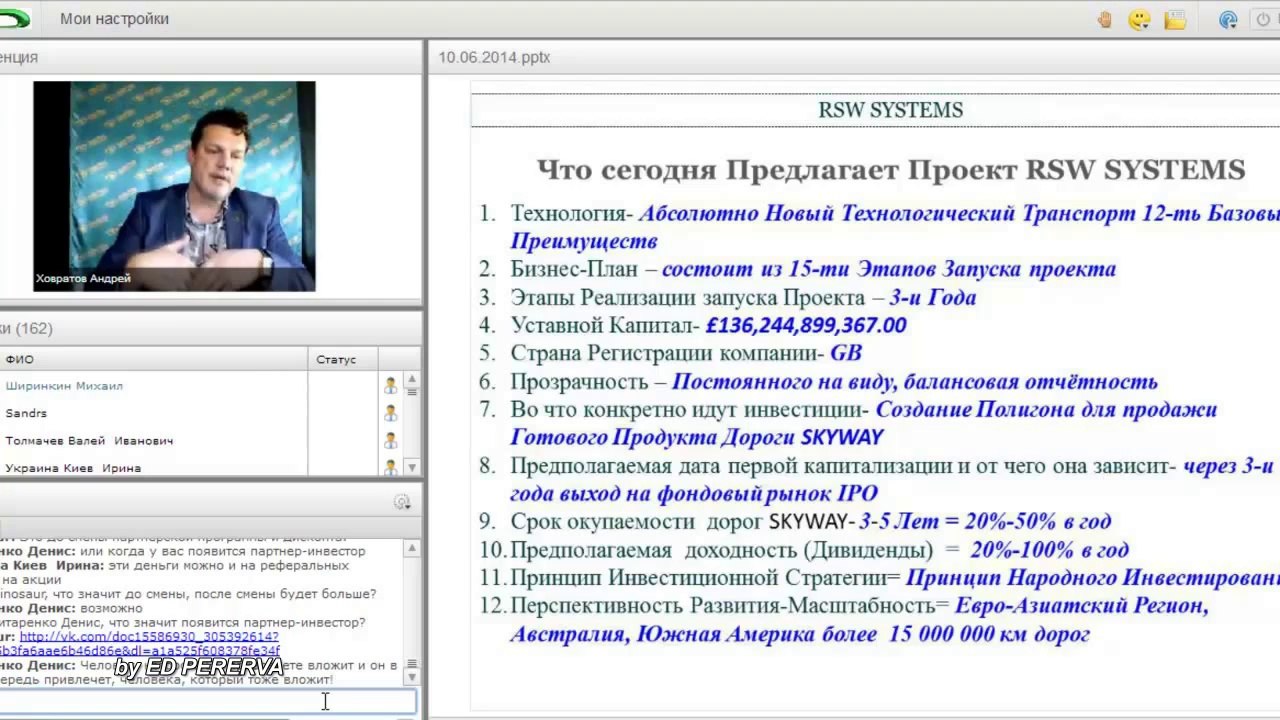Click the green logo at top-left

(14, 19)
